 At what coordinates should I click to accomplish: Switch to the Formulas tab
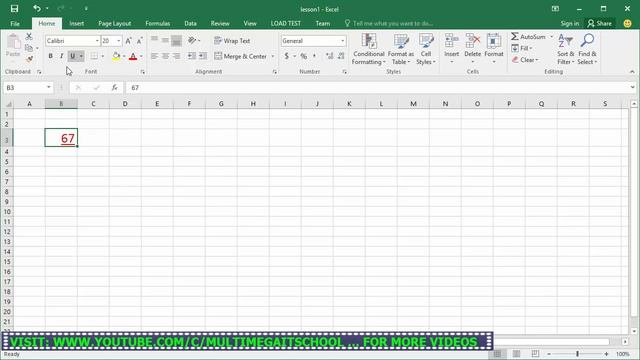pyautogui.click(x=158, y=24)
